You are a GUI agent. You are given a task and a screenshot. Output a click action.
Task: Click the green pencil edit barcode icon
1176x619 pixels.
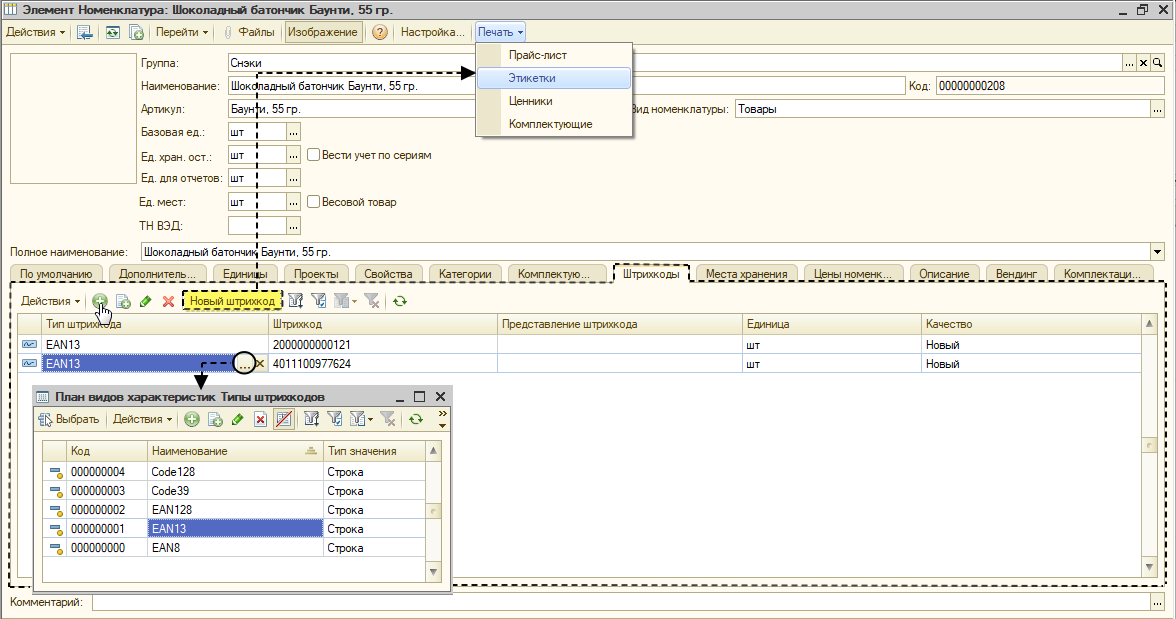click(146, 301)
